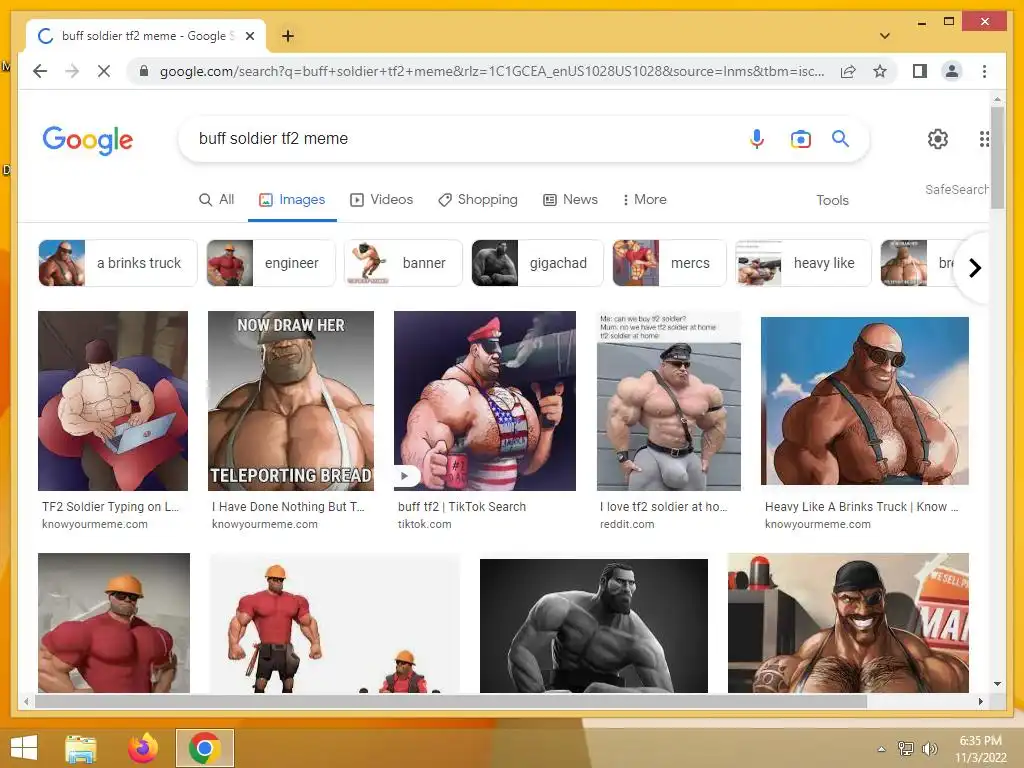Switch to the Shopping tab
This screenshot has width=1024, height=768.
(477, 200)
